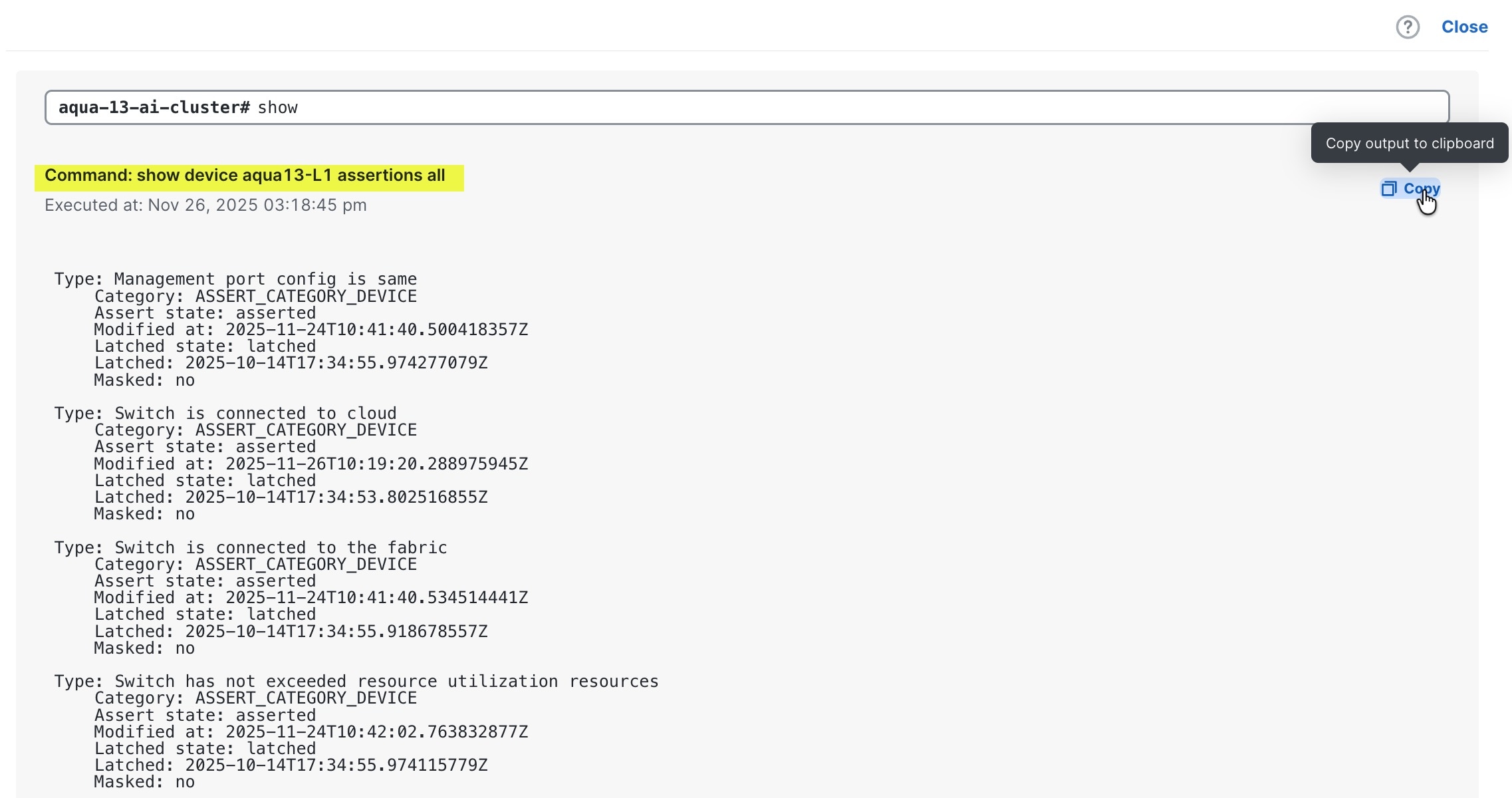Click 'Assert state: asserted' under the cloud assertion
The height and width of the screenshot is (798, 1512).
click(x=204, y=446)
